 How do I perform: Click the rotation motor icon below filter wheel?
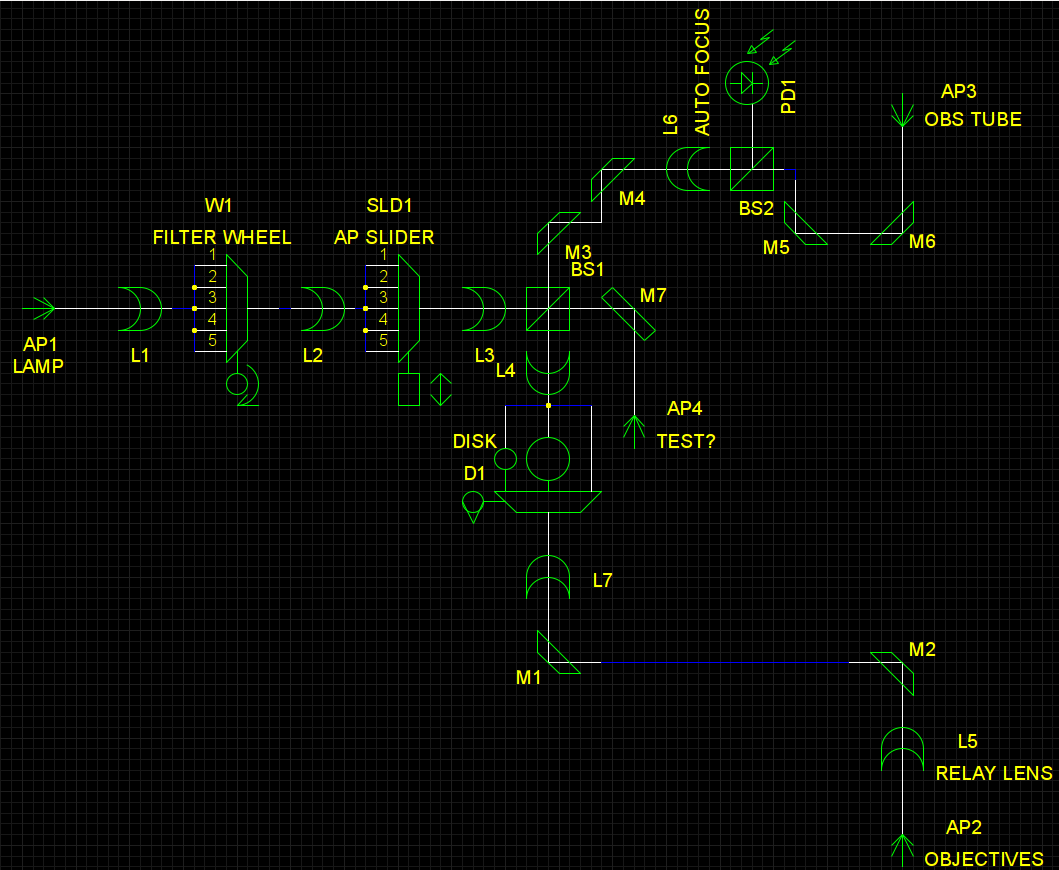point(241,386)
